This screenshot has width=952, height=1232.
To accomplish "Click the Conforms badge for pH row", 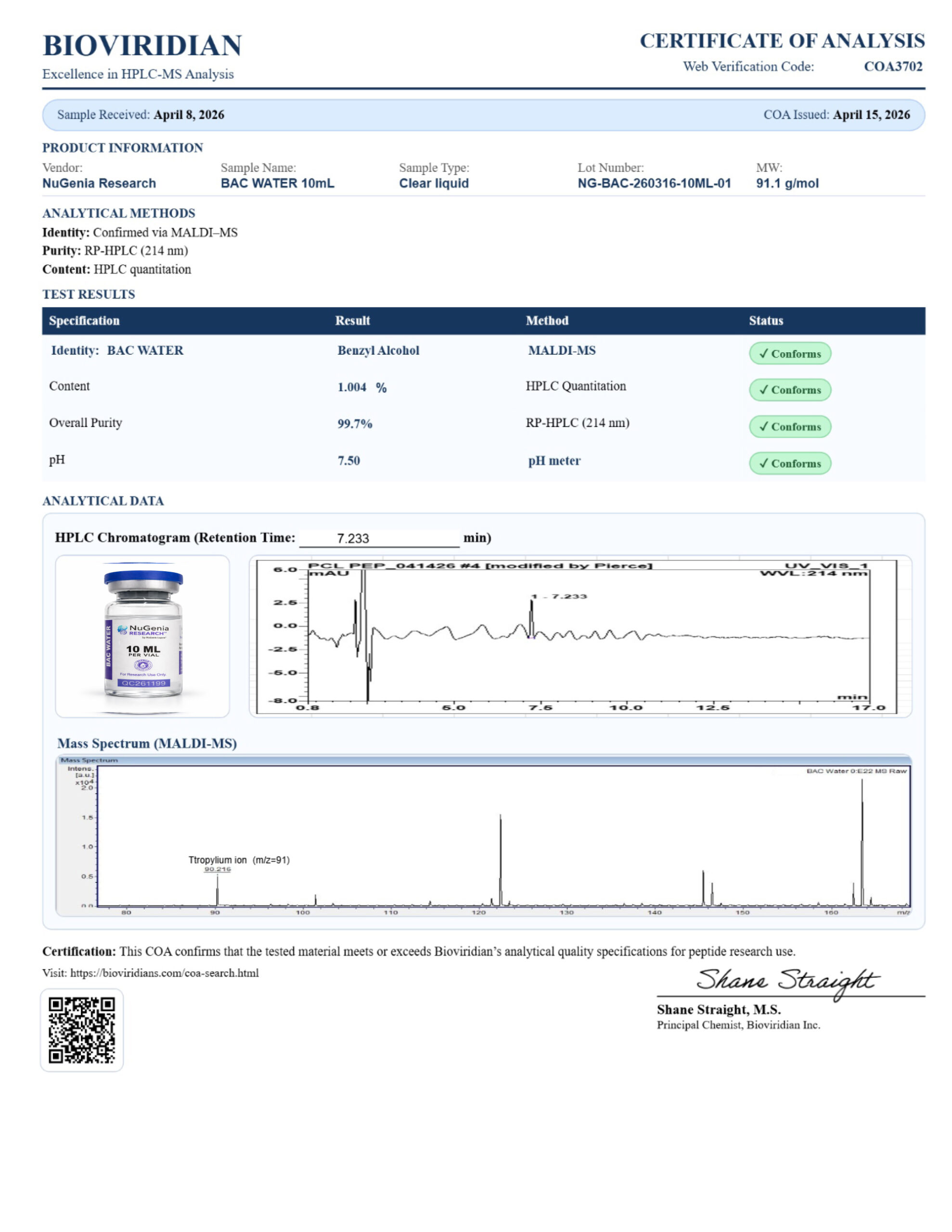I will (x=789, y=463).
